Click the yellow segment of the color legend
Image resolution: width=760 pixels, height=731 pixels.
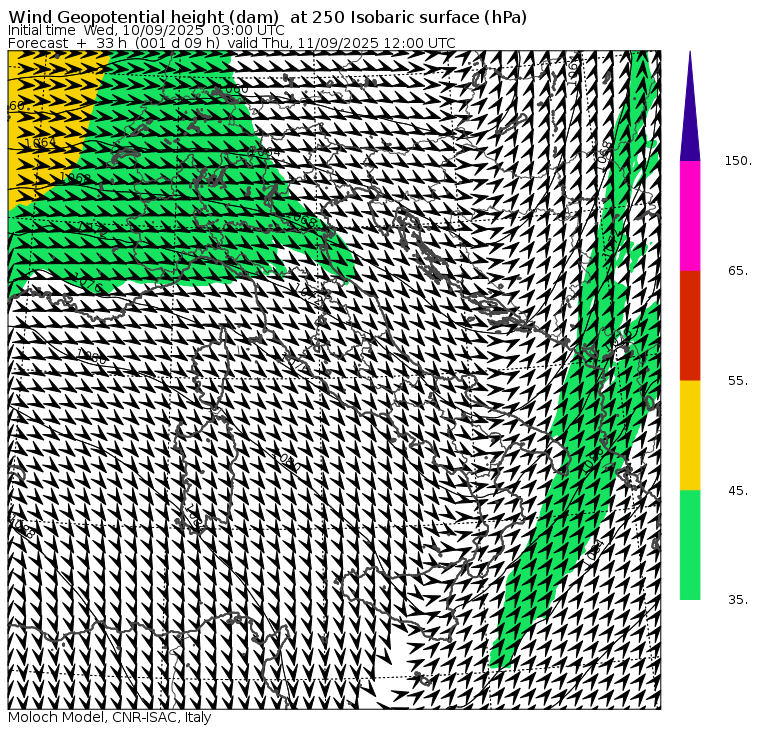pyautogui.click(x=690, y=435)
